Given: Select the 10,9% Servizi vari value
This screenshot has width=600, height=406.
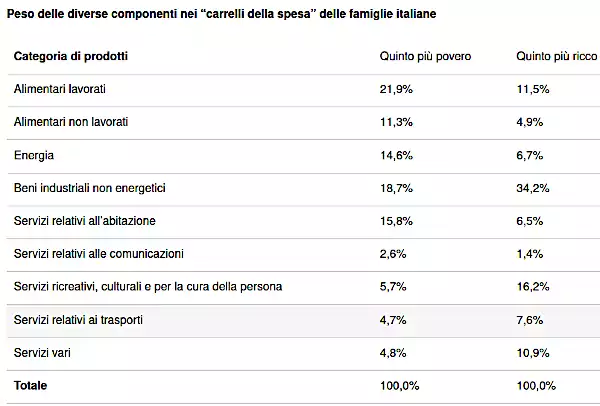Looking at the screenshot, I should click(533, 353).
